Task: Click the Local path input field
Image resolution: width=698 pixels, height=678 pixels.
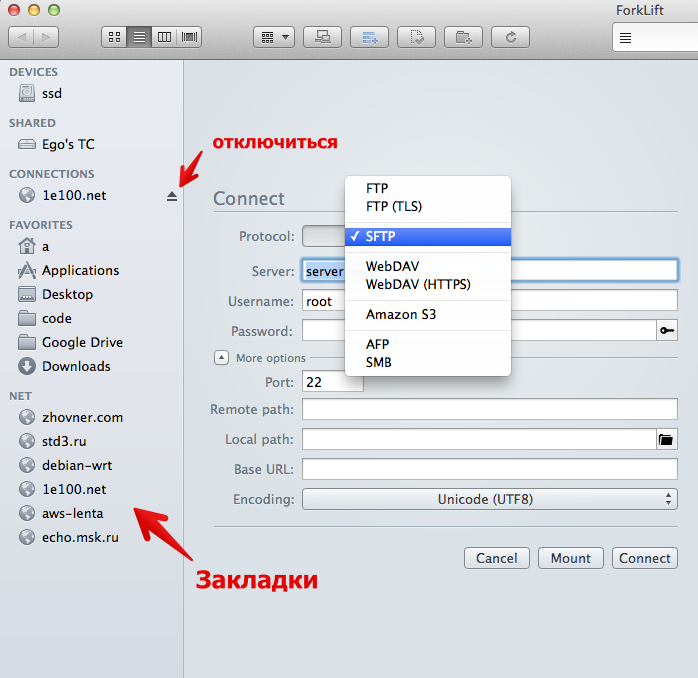Action: click(479, 439)
